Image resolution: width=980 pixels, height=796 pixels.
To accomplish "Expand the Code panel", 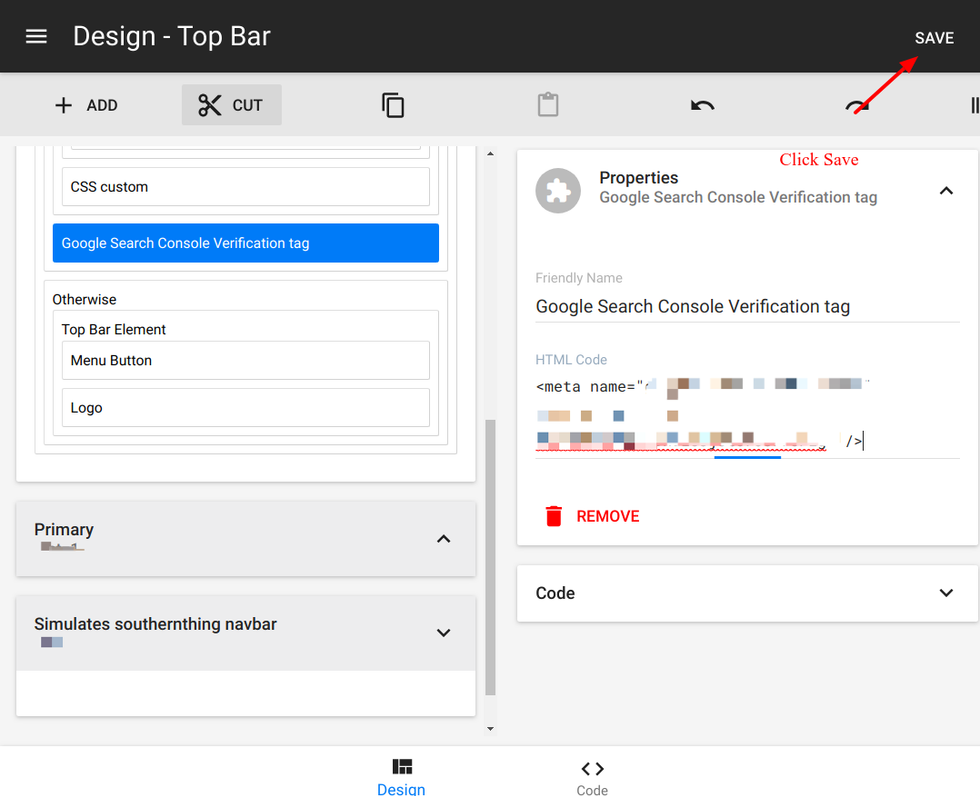I will pyautogui.click(x=946, y=593).
